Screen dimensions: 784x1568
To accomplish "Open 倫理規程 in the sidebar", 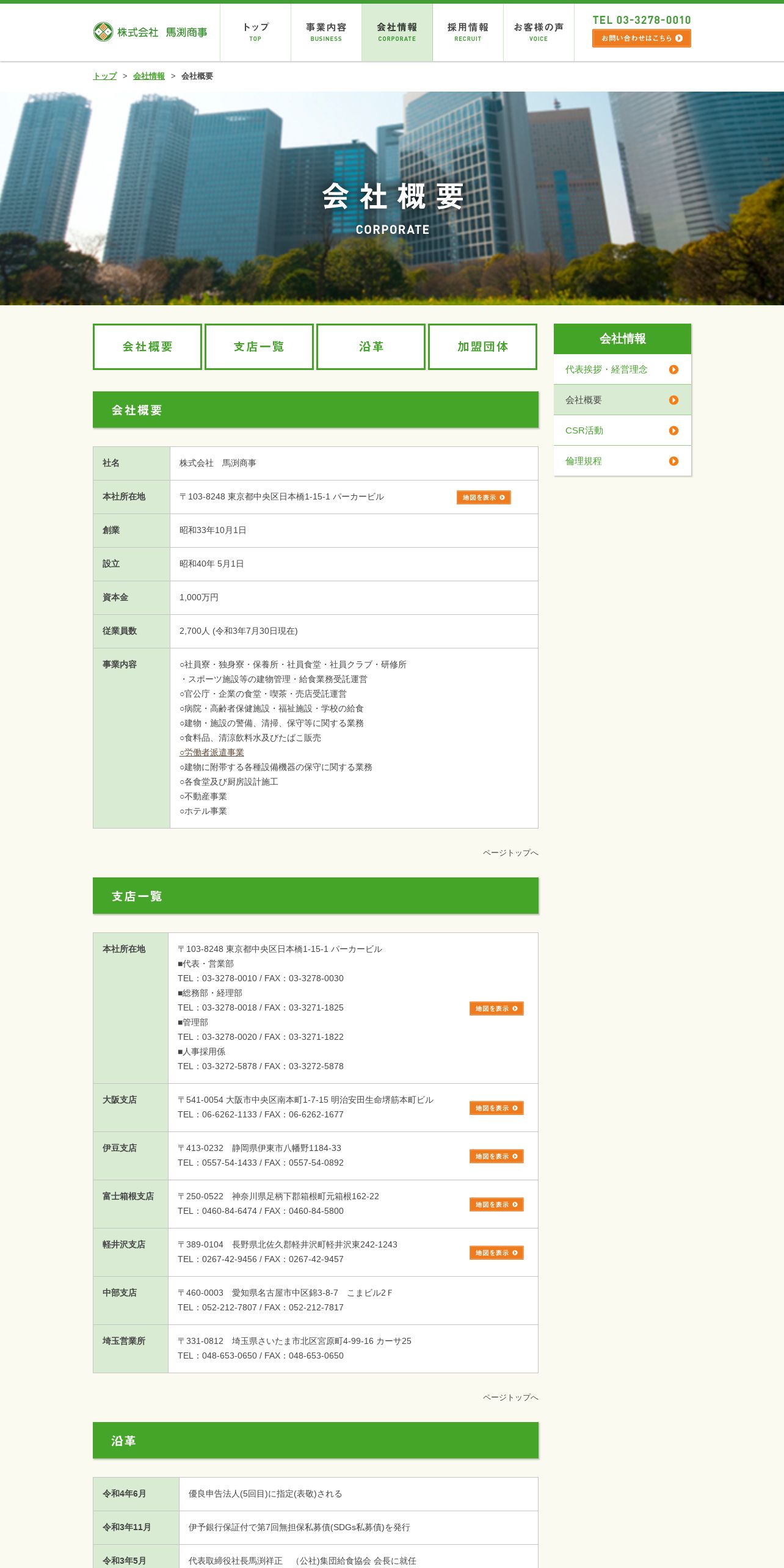I will click(x=622, y=461).
